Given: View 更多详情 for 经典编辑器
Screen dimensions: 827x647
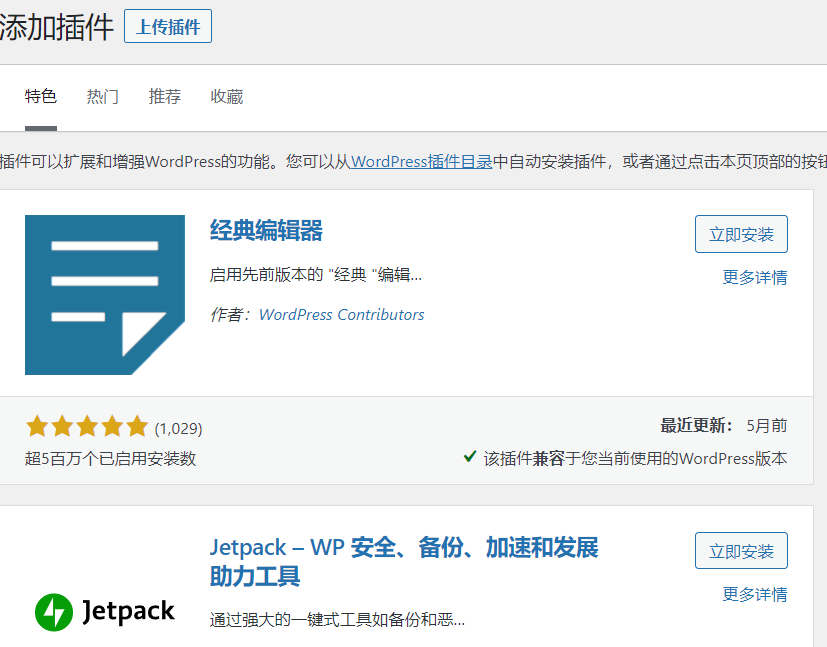Looking at the screenshot, I should point(755,277).
